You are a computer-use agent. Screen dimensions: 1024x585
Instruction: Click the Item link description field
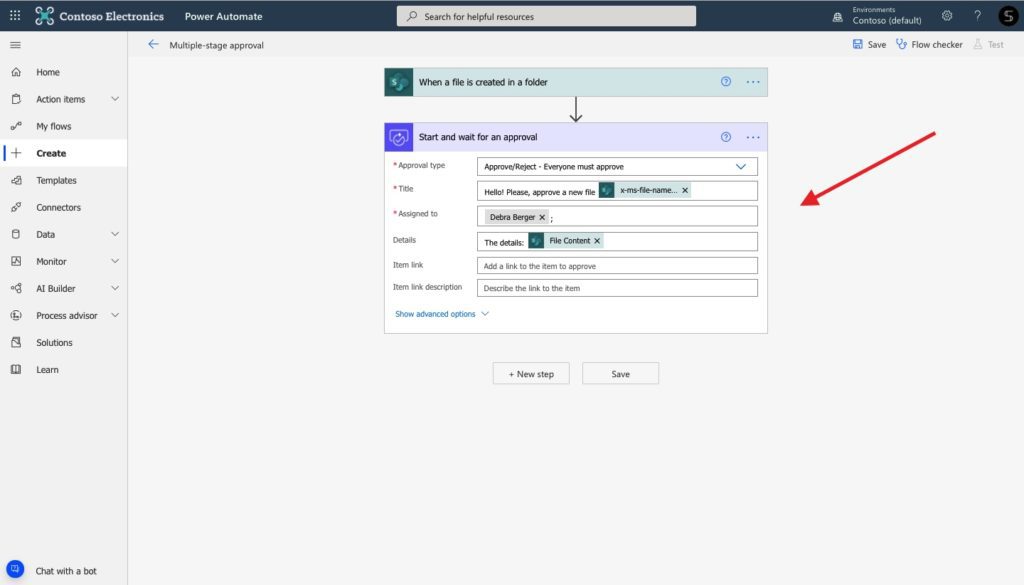[617, 288]
